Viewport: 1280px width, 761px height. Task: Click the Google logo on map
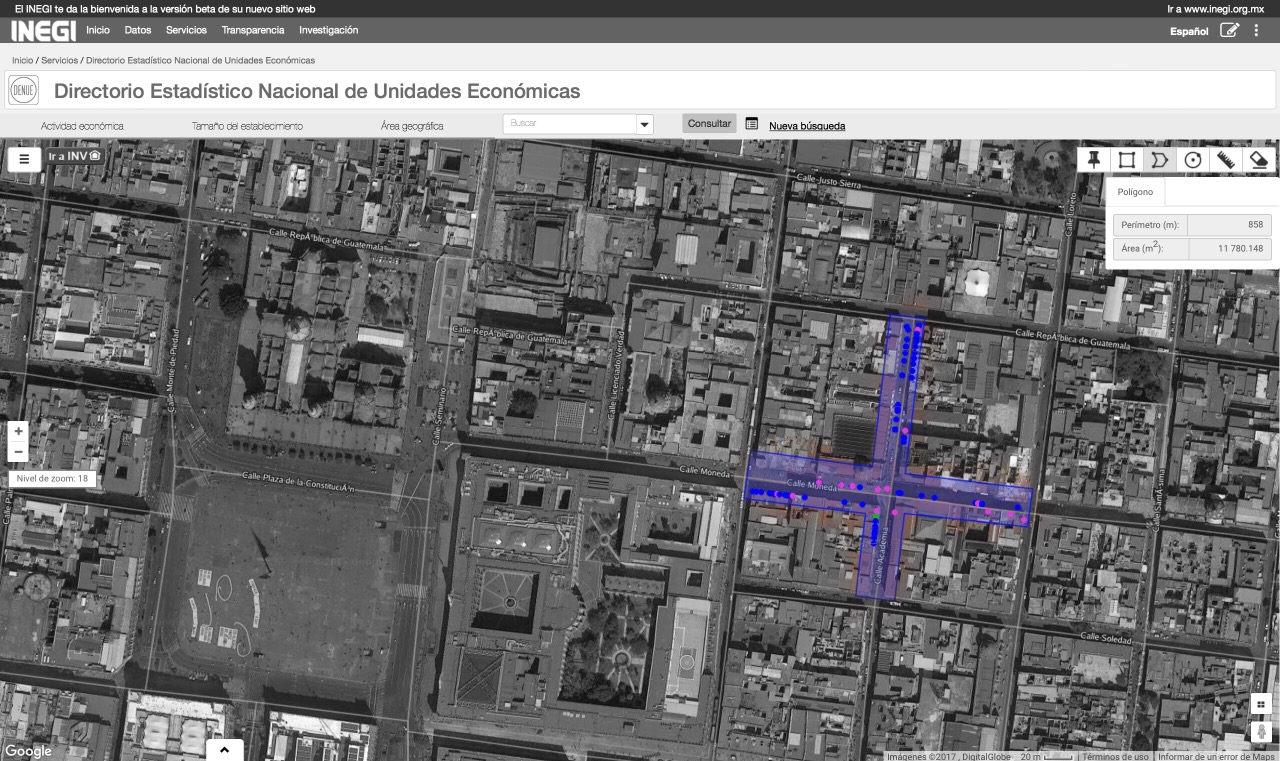[29, 751]
